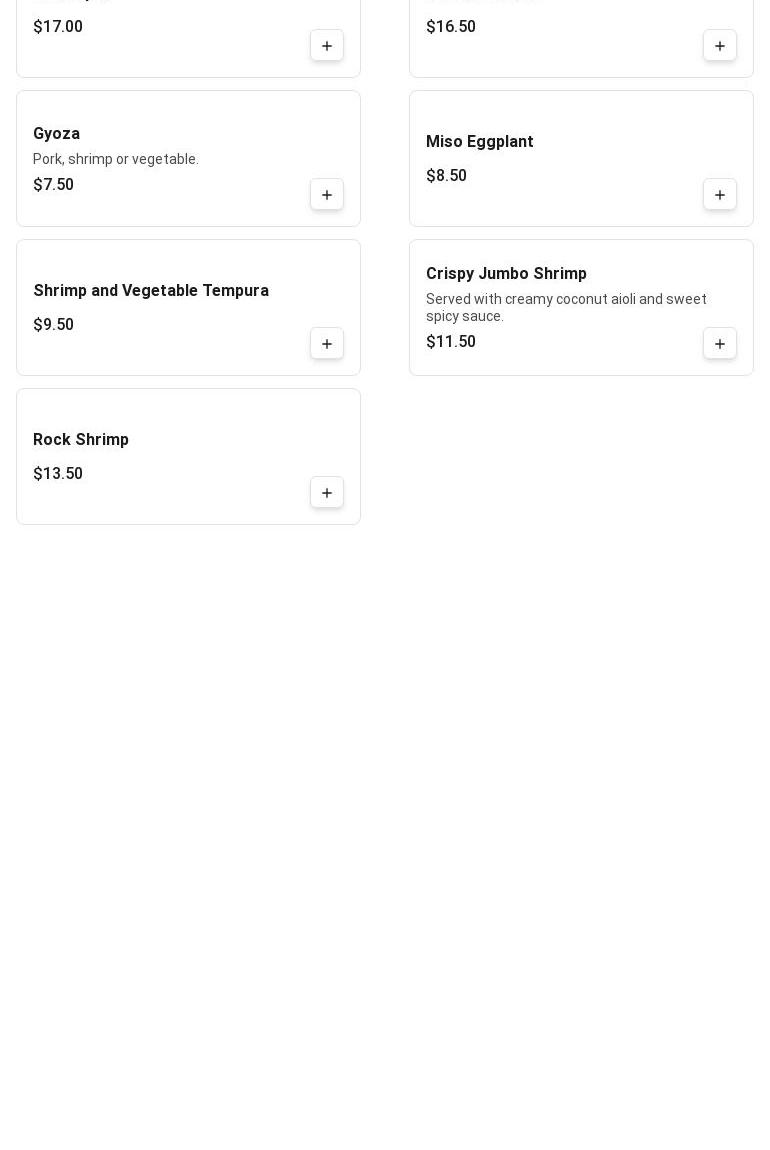
Task: Add the $17.00 item to cart
Action: point(327,46)
